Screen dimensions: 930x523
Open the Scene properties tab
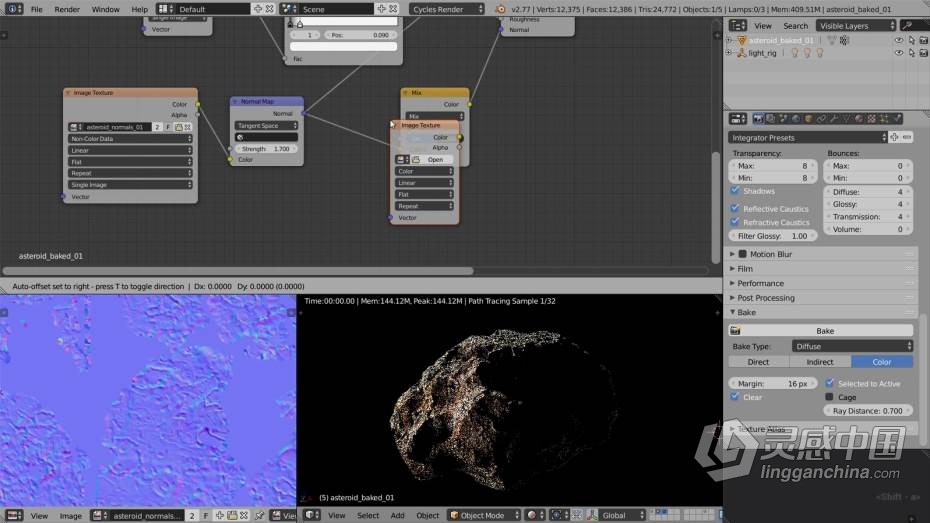click(783, 119)
